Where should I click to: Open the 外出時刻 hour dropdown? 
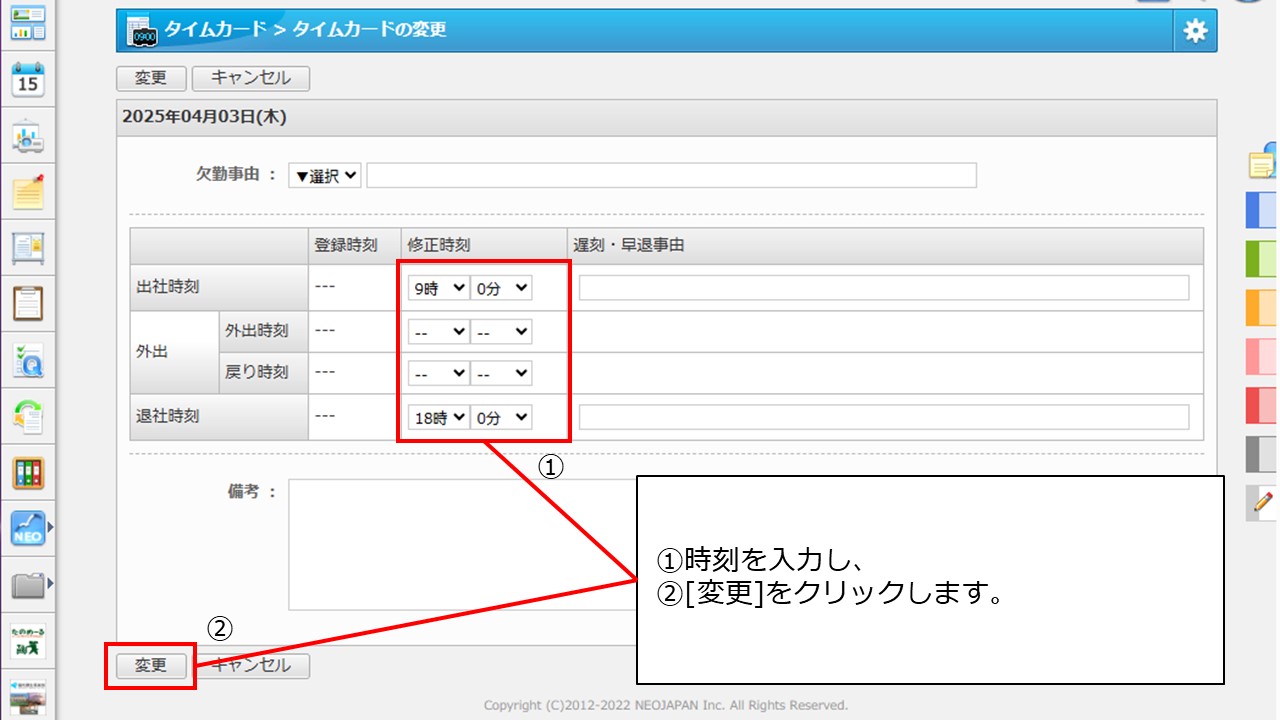coord(438,331)
